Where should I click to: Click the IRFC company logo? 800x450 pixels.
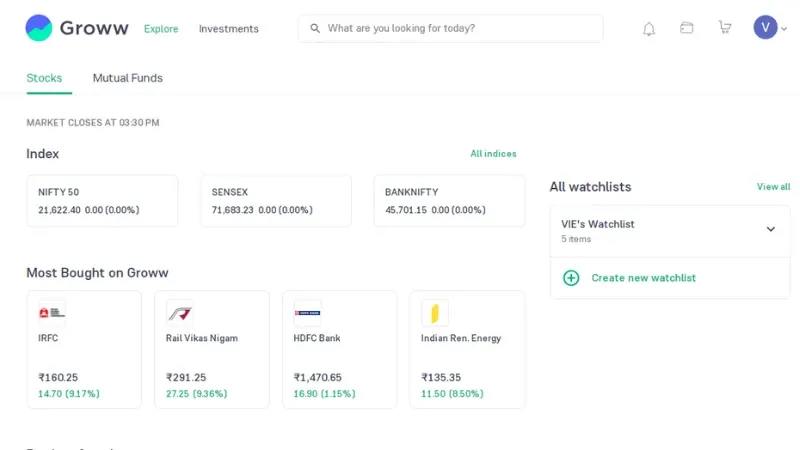tap(52, 313)
